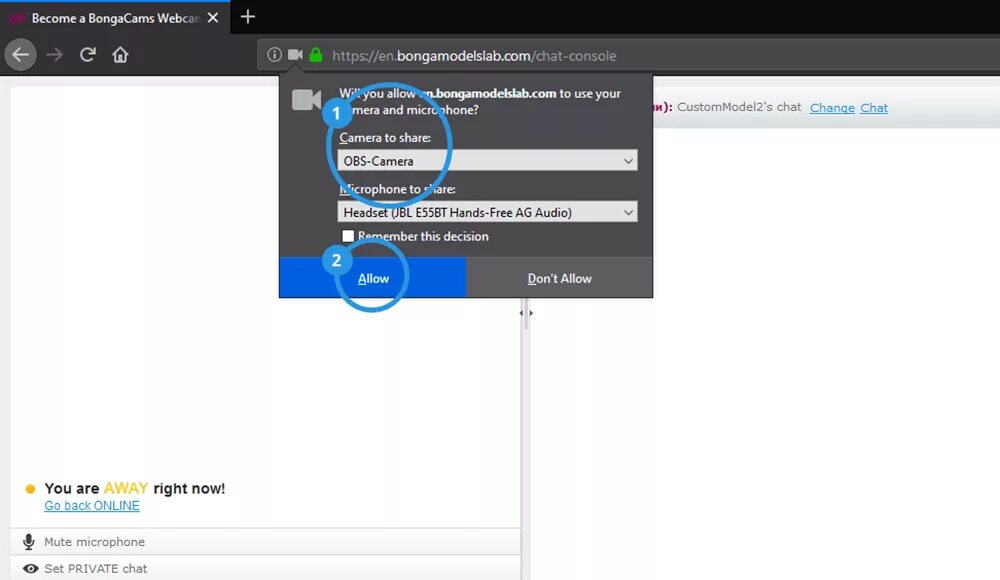Screen dimensions: 1000x580
Task: Reload the page with the refresh icon
Action: (x=87, y=55)
